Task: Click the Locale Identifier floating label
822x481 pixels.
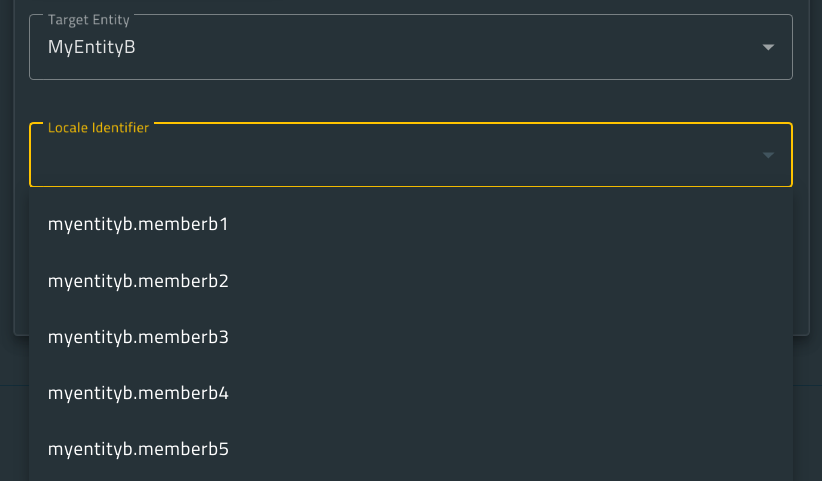Action: [99, 127]
